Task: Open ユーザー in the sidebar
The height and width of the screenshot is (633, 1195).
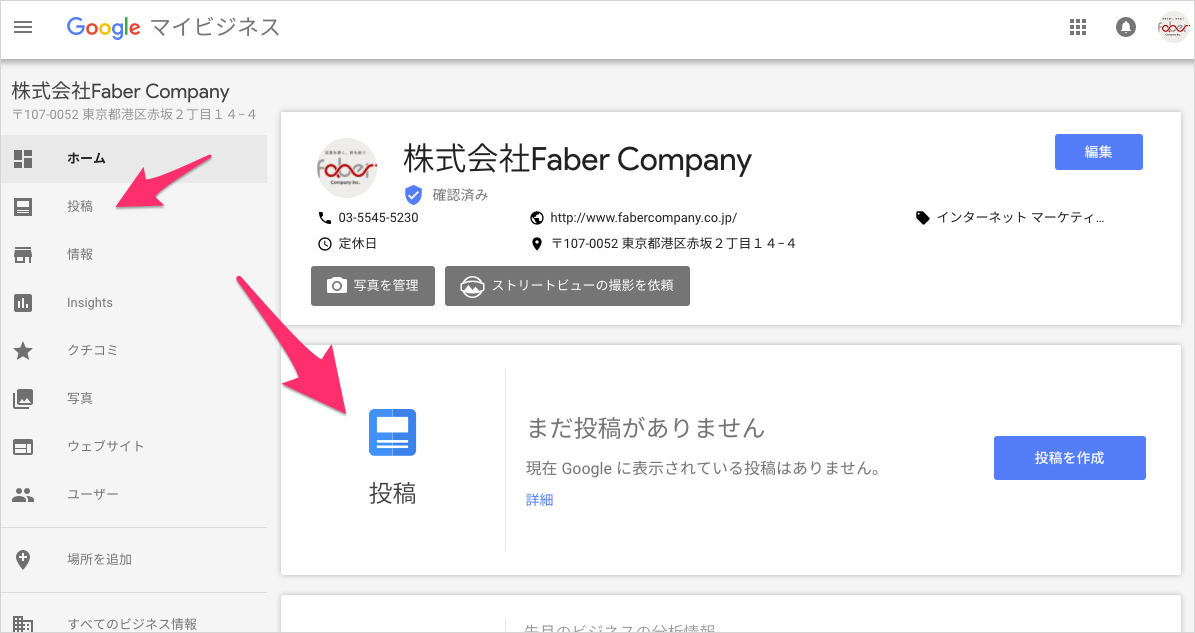Action: (133, 494)
